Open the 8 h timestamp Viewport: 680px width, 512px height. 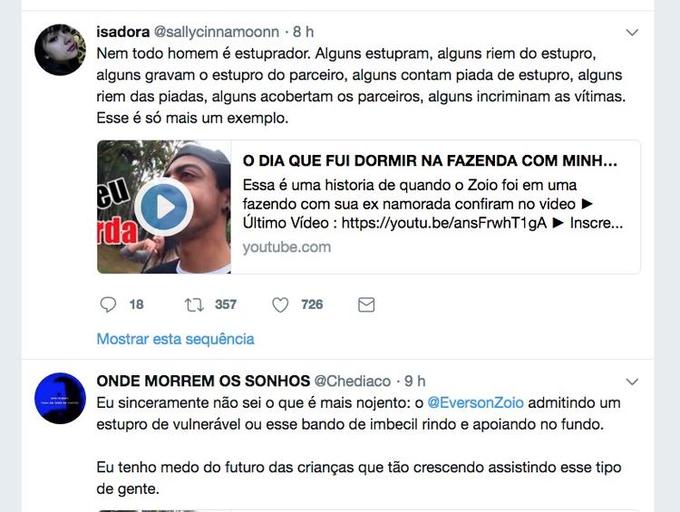303,32
